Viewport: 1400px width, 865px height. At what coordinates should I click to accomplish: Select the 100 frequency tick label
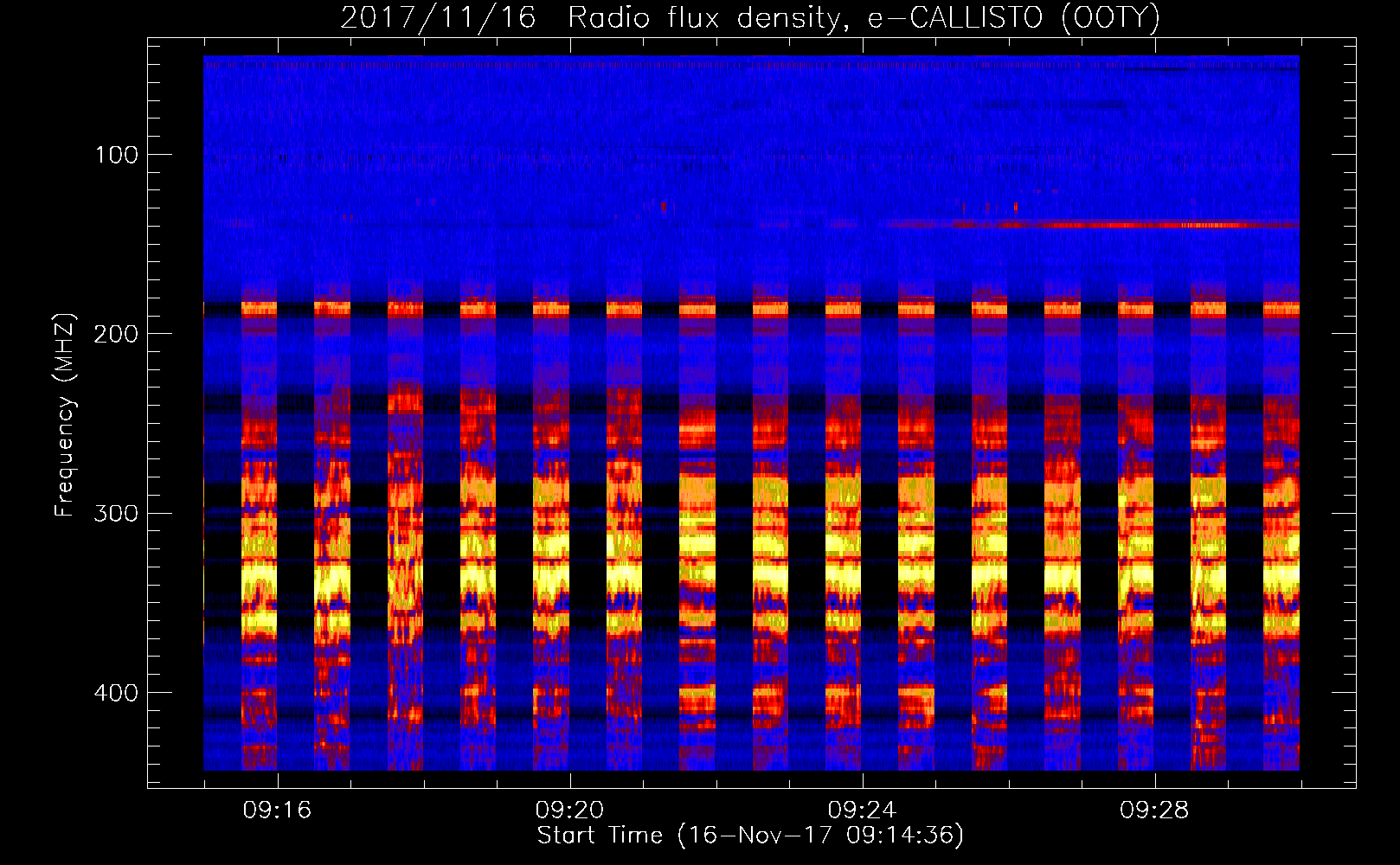tap(117, 155)
